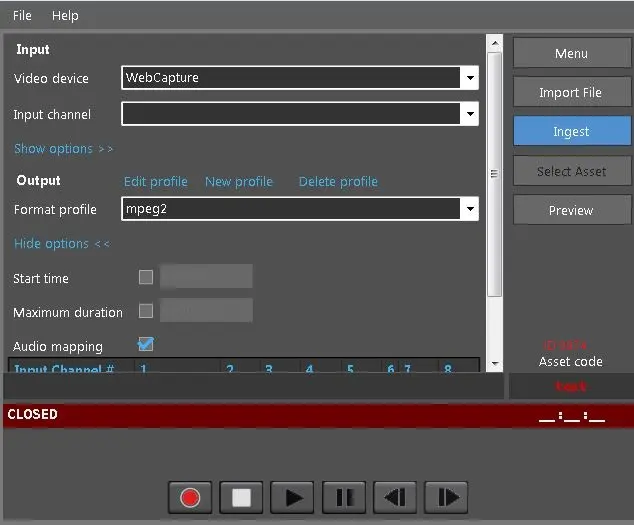
Task: Click the Preview button
Action: [x=571, y=210]
